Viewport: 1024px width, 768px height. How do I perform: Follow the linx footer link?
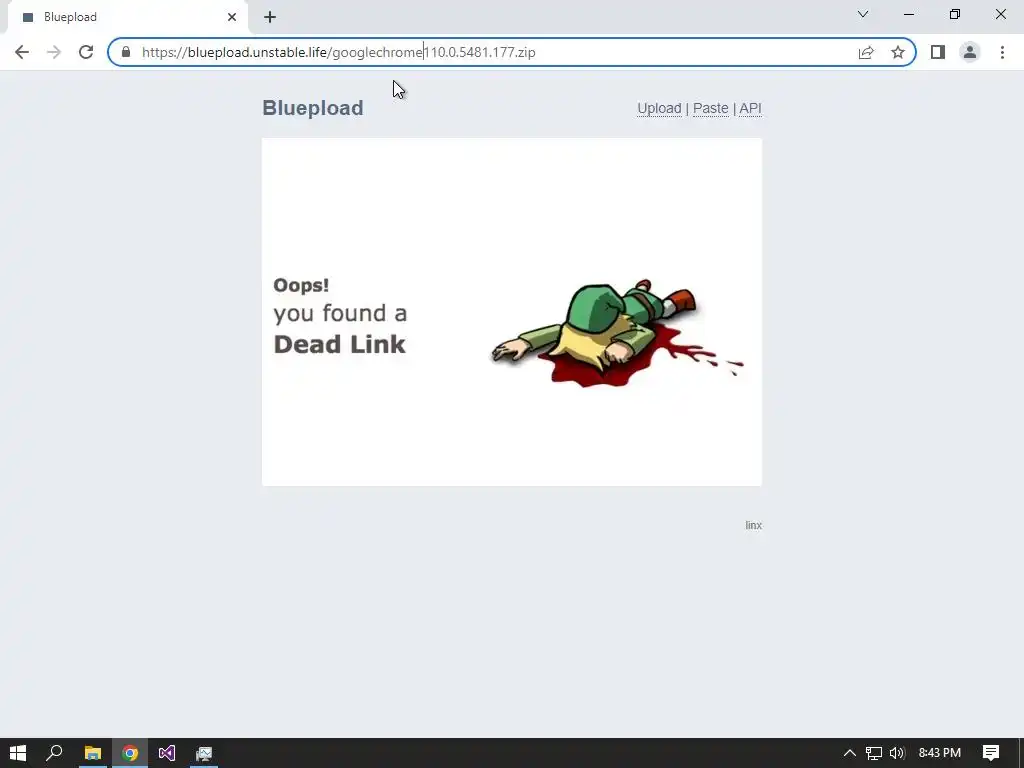click(754, 525)
